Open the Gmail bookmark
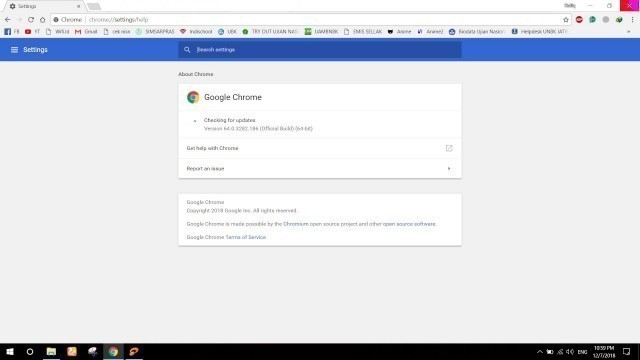 click(x=86, y=31)
